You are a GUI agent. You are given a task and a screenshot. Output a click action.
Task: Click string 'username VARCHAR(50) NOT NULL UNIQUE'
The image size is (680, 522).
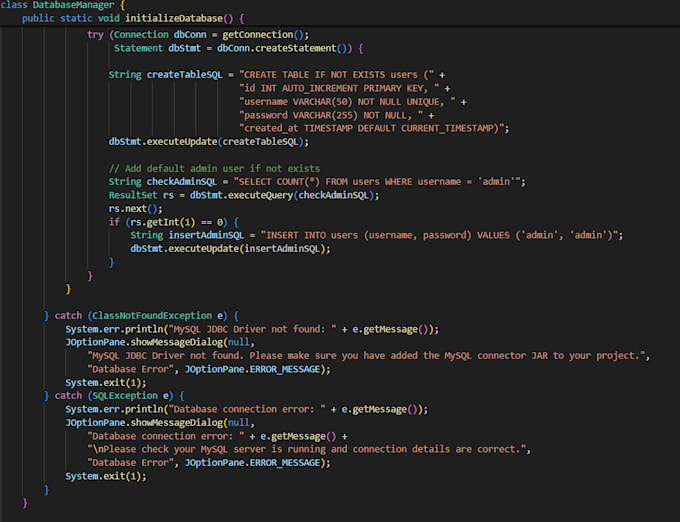pyautogui.click(x=347, y=101)
